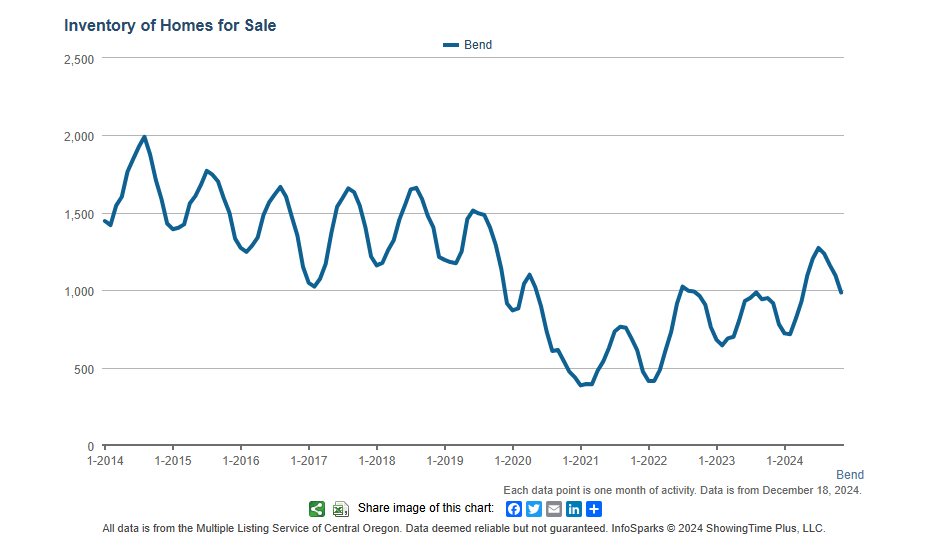
Task: Click the blue Bend legend line swatch
Action: pyautogui.click(x=451, y=45)
